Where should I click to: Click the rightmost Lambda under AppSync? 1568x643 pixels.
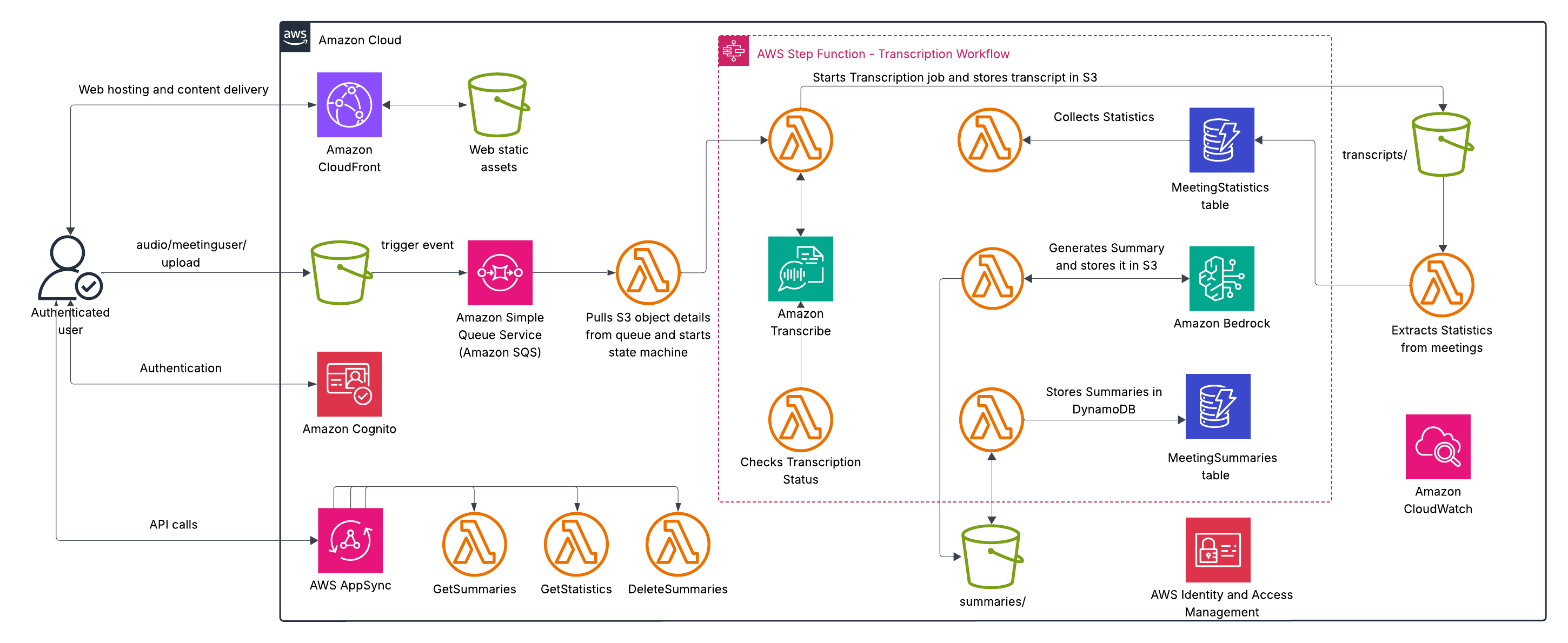tap(677, 544)
